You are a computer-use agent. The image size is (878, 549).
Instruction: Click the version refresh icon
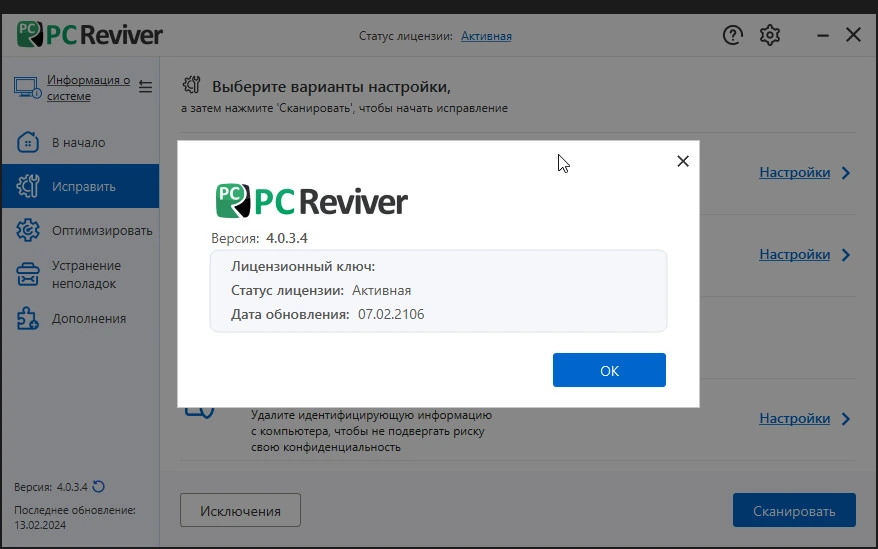(x=99, y=487)
